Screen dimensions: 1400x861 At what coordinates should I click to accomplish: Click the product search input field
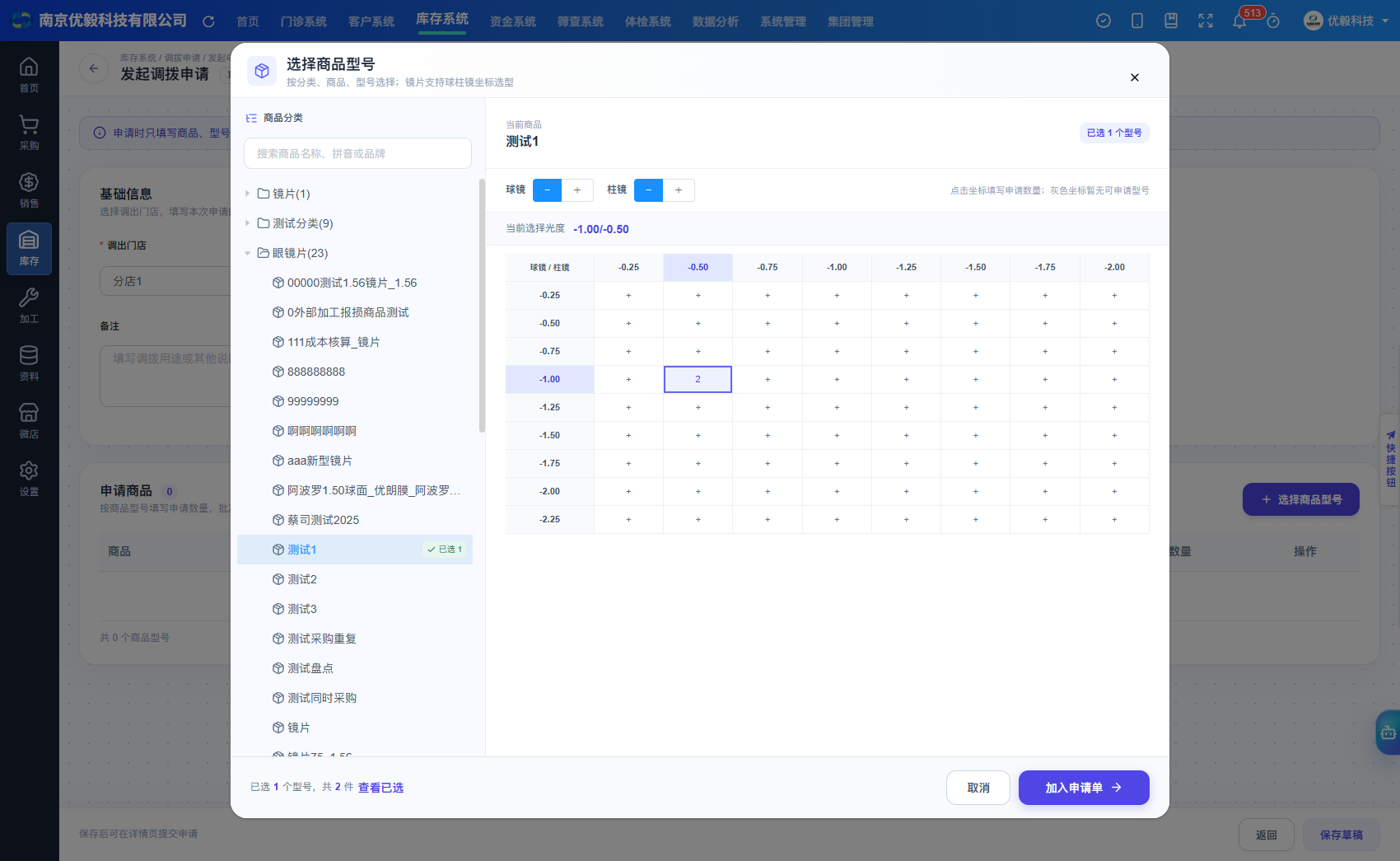pyautogui.click(x=357, y=153)
